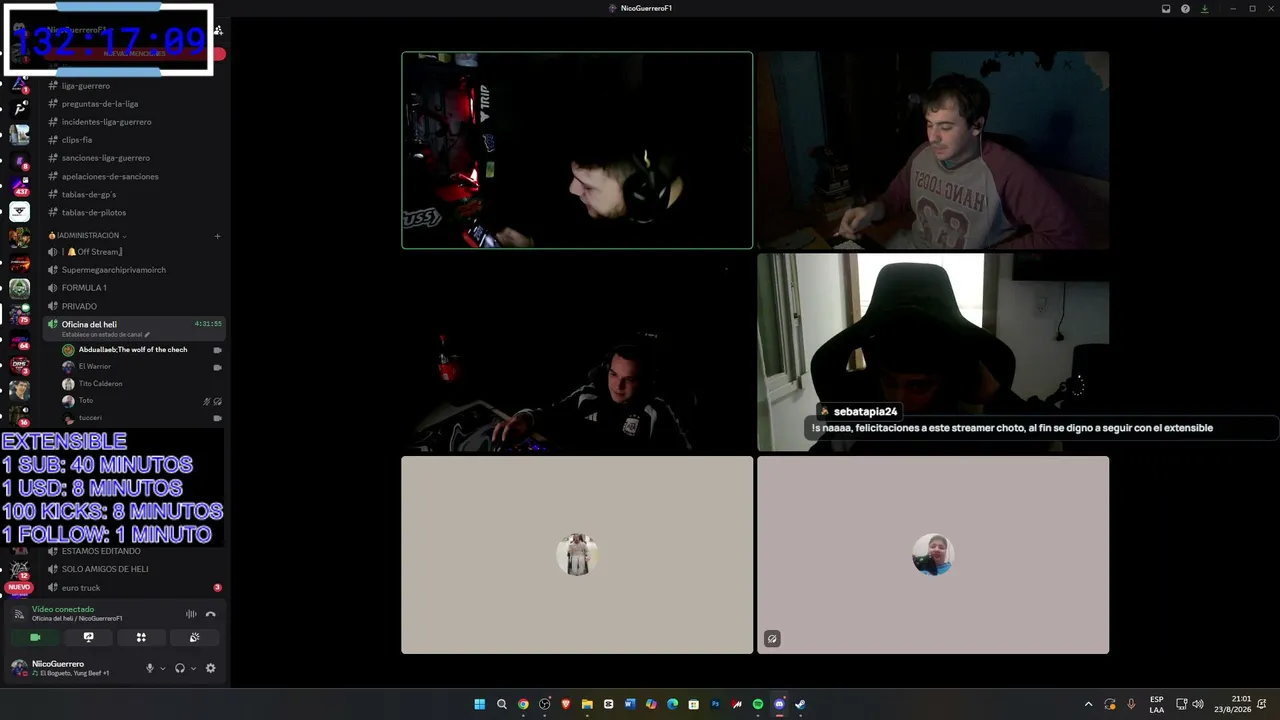The image size is (1280, 720).
Task: Open Discord help icon in title bar
Action: [1185, 9]
